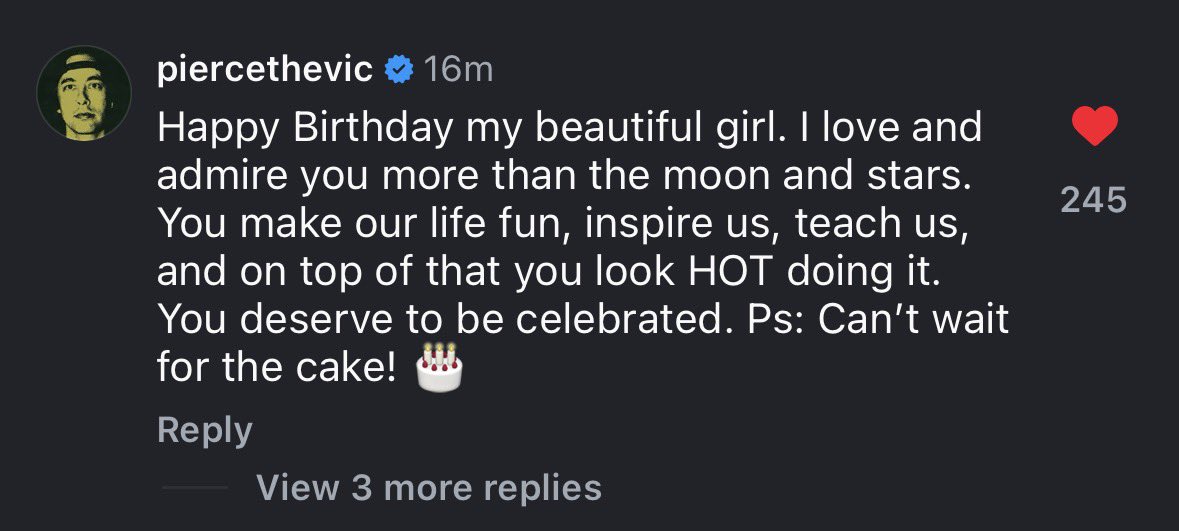The image size is (1179, 531).
Task: Reply to piercethevic's comment
Action: 204,431
